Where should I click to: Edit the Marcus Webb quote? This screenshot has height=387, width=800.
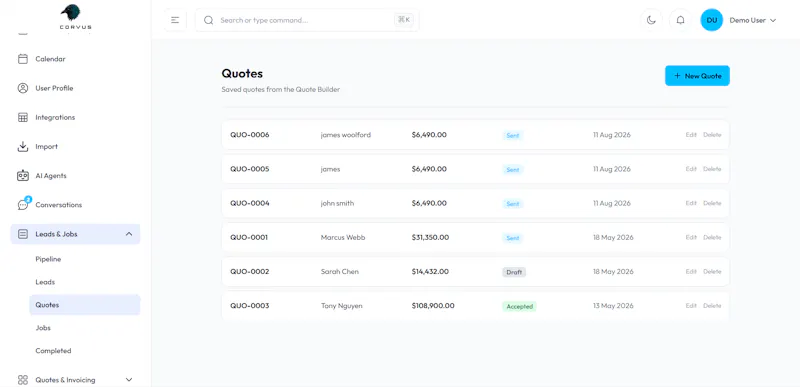(x=691, y=237)
